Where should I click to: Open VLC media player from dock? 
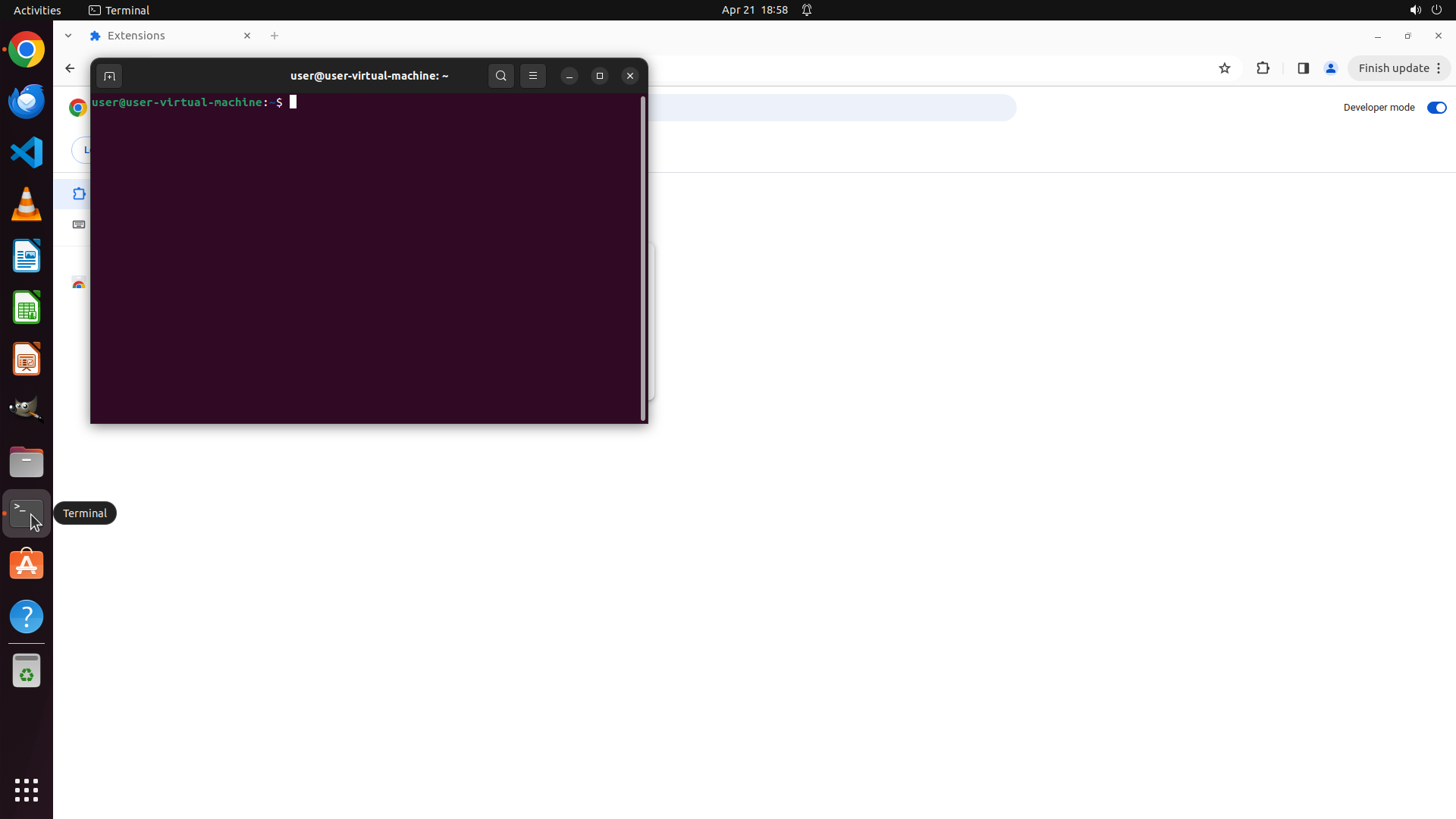[x=27, y=204]
